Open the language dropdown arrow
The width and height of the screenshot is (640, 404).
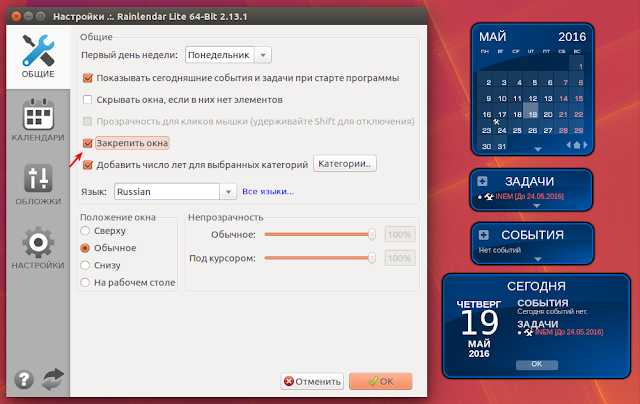point(229,192)
